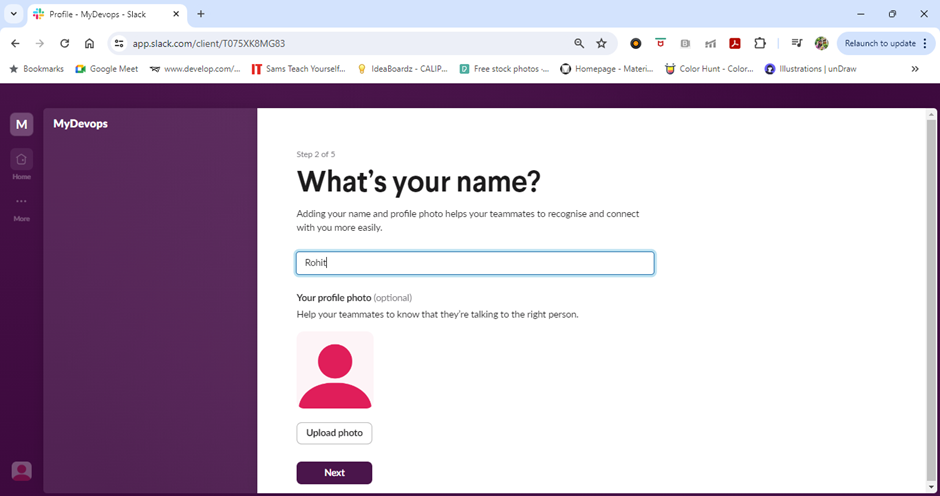Click the user avatar in Slack sidebar
Image resolution: width=940 pixels, height=496 pixels.
point(22,471)
